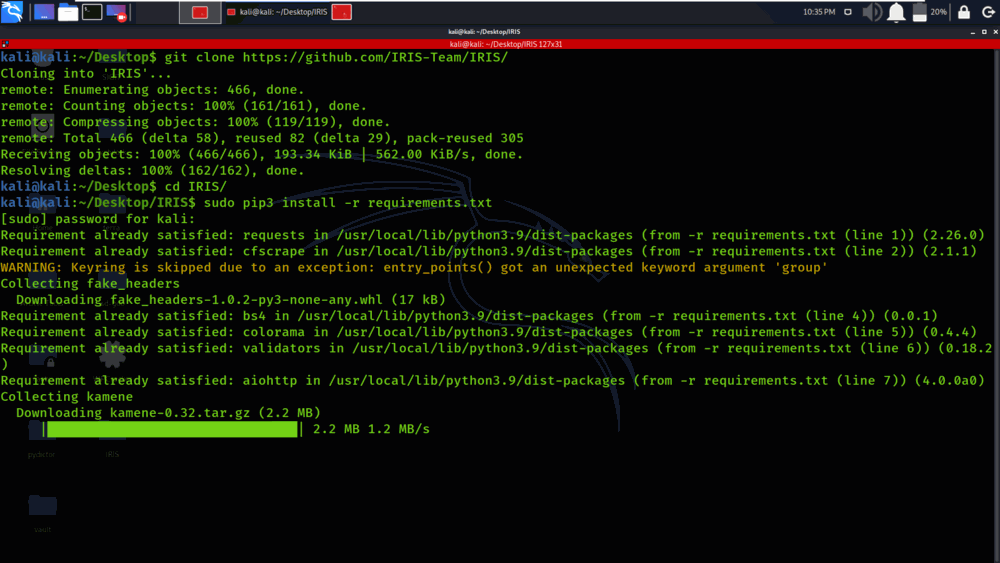Viewport: 1000px width, 563px height.
Task: Click 'Collecting fake_headers' line
Action: pos(90,284)
